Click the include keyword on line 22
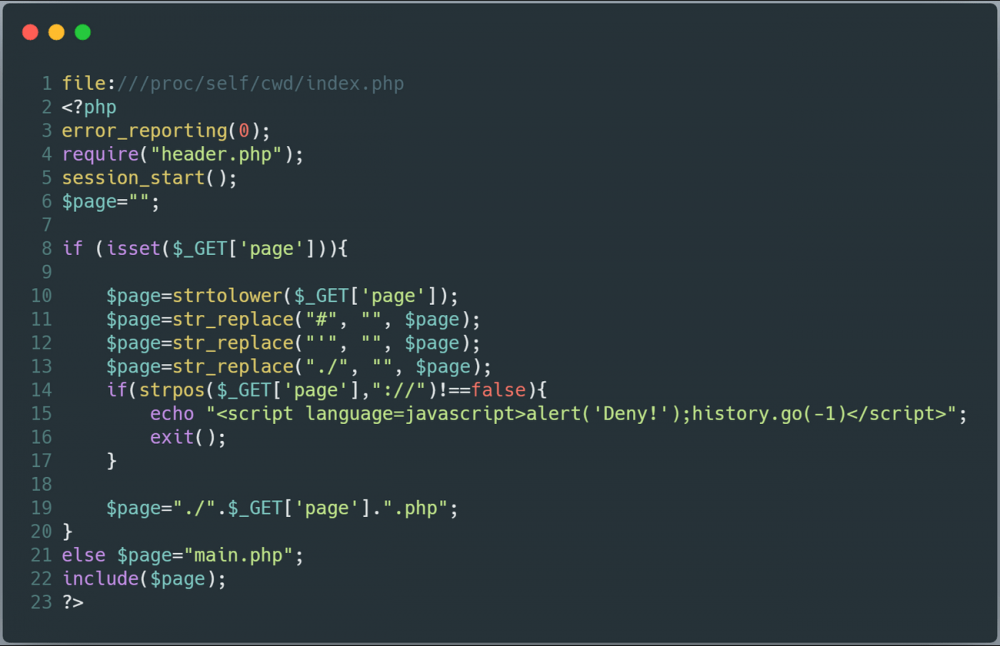 (100, 579)
